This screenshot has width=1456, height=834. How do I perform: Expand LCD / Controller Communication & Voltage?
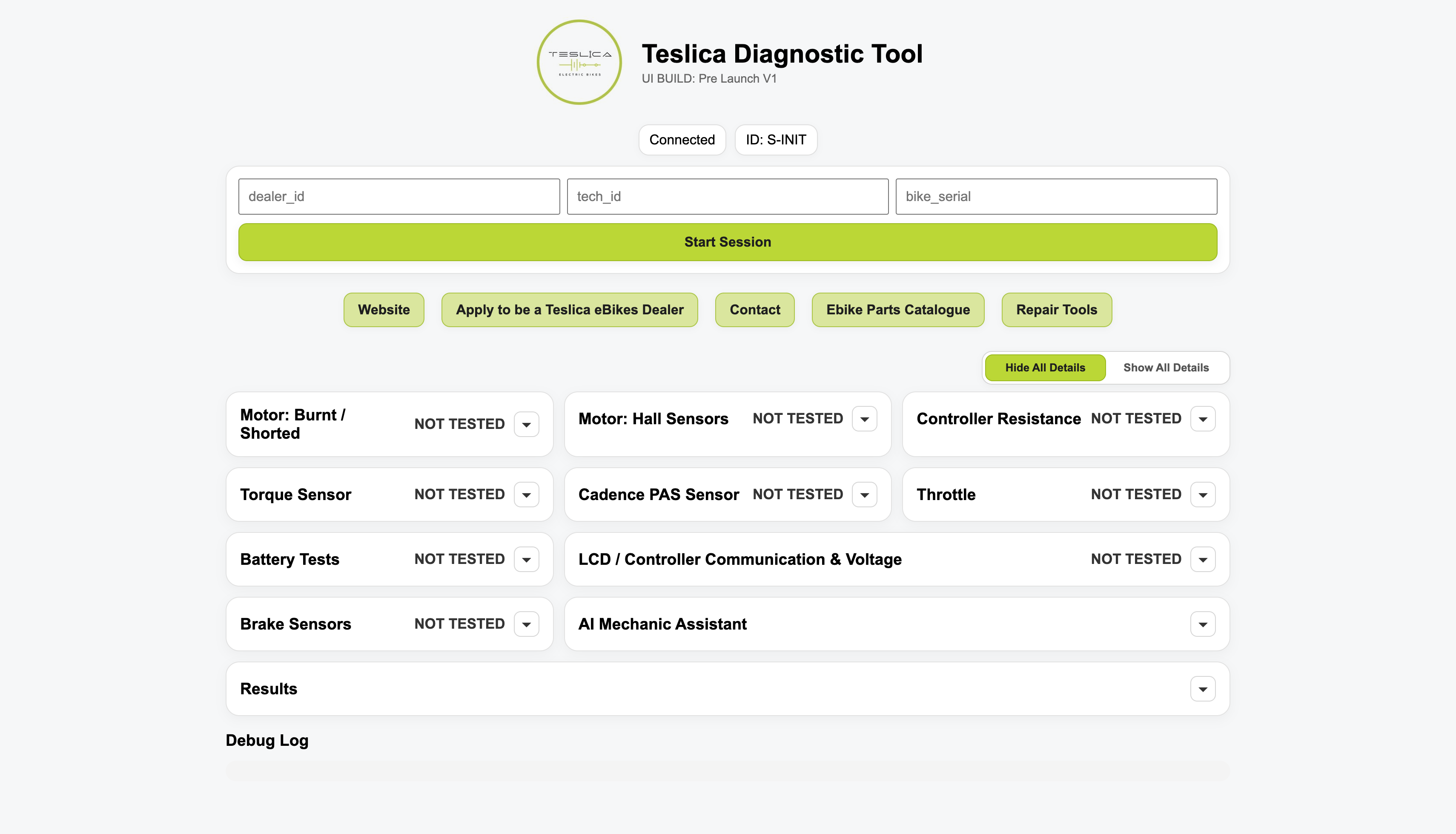coord(1202,559)
